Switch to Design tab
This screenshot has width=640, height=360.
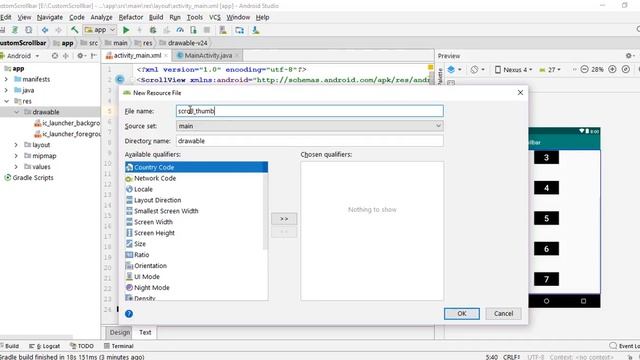pos(120,332)
